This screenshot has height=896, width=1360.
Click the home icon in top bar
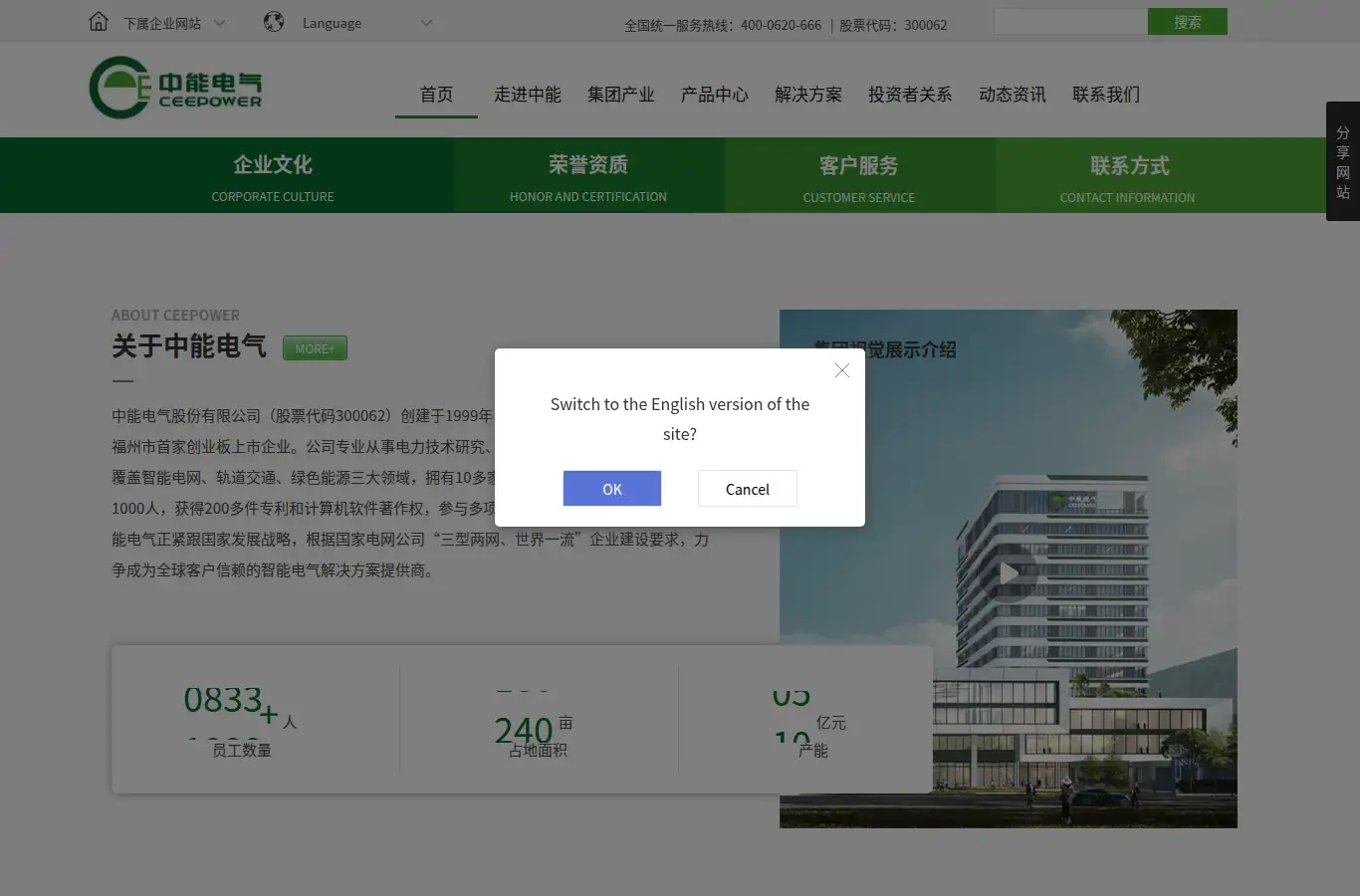99,21
